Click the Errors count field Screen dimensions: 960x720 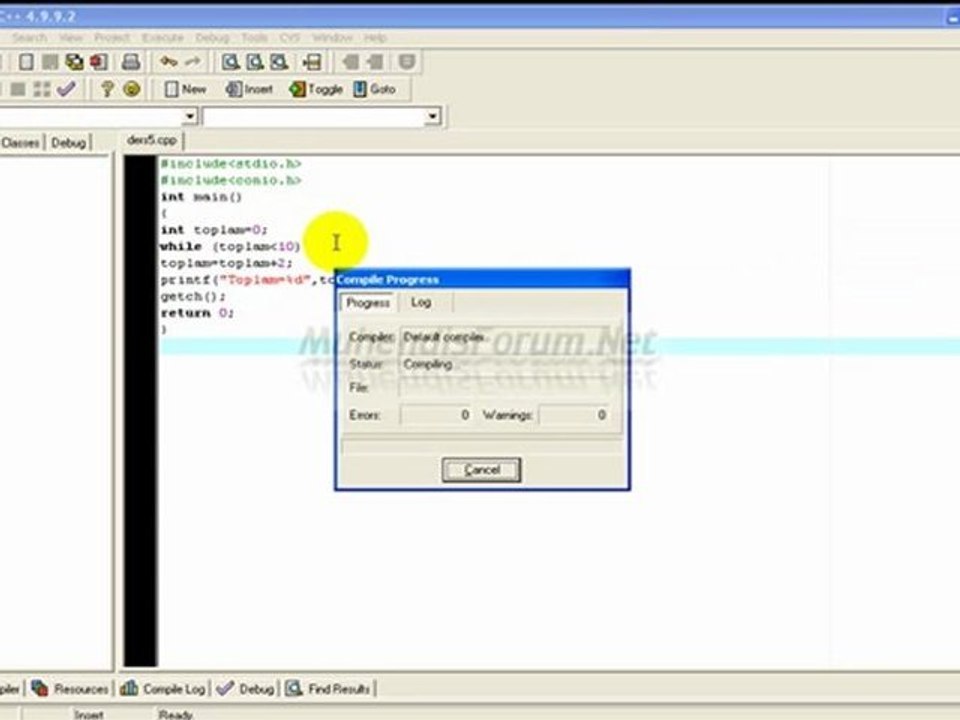[x=436, y=415]
